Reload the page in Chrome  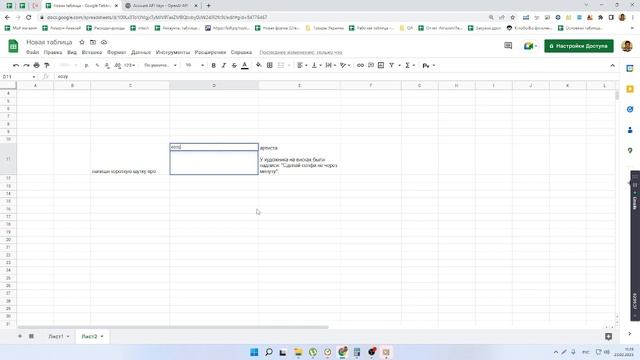tap(28, 18)
